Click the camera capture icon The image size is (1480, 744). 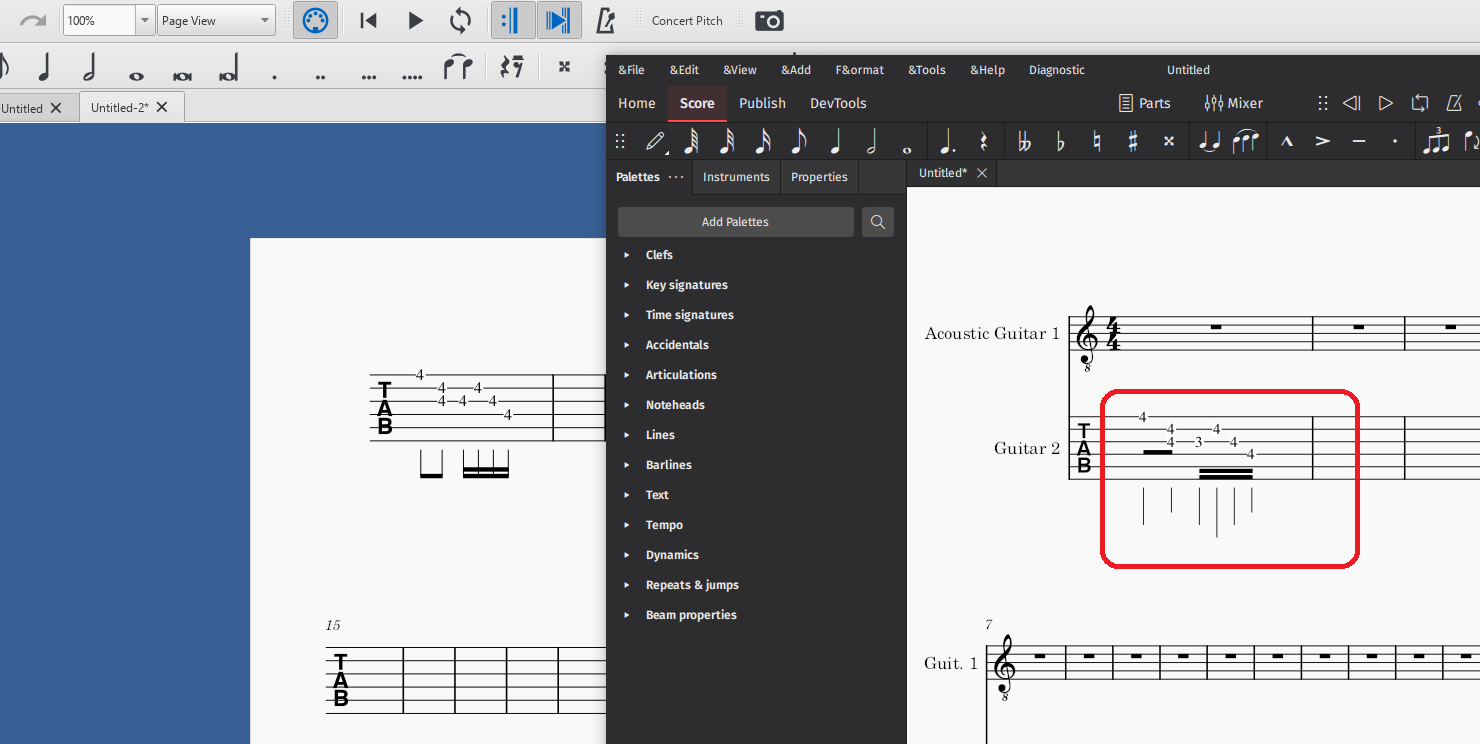click(x=769, y=20)
